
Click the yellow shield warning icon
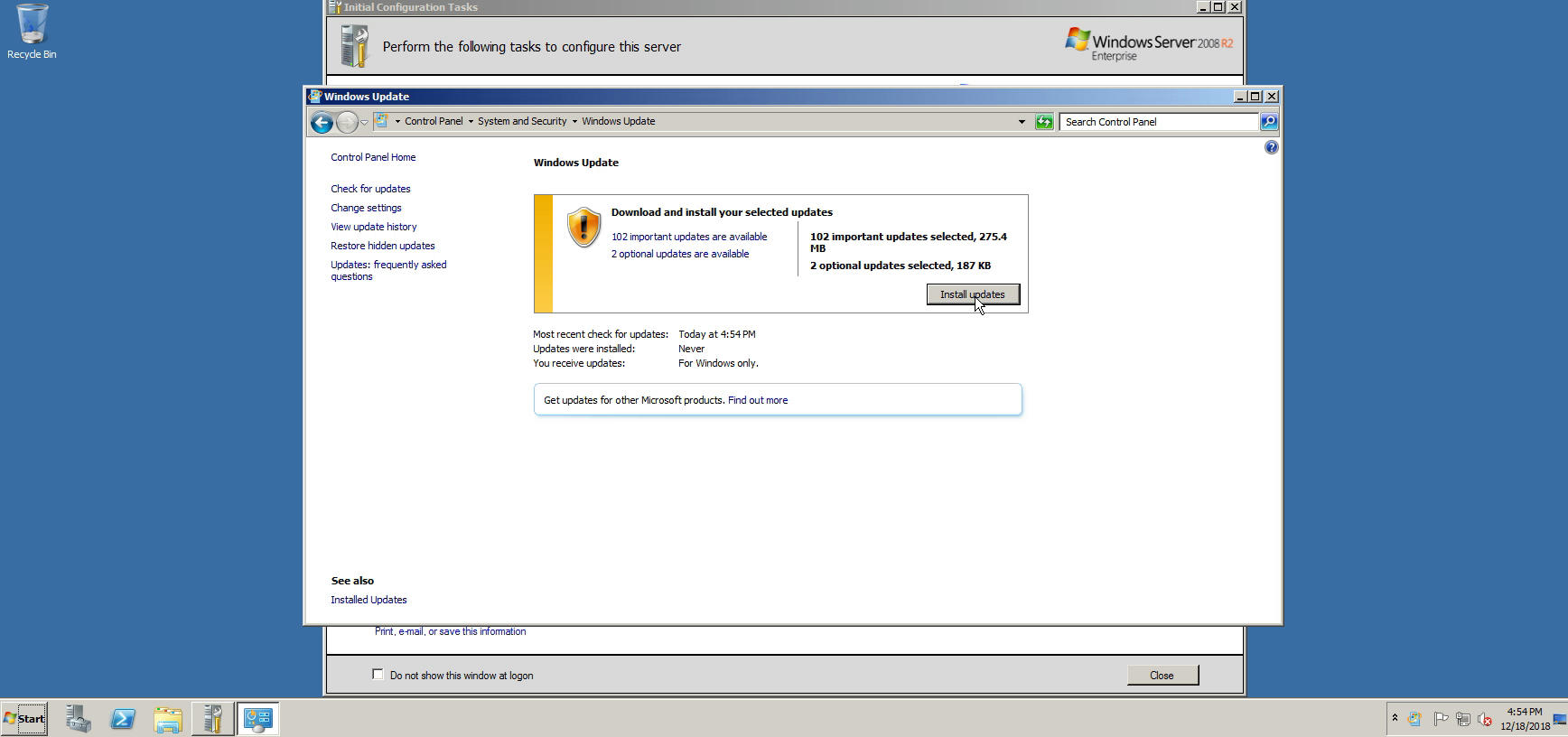point(583,228)
